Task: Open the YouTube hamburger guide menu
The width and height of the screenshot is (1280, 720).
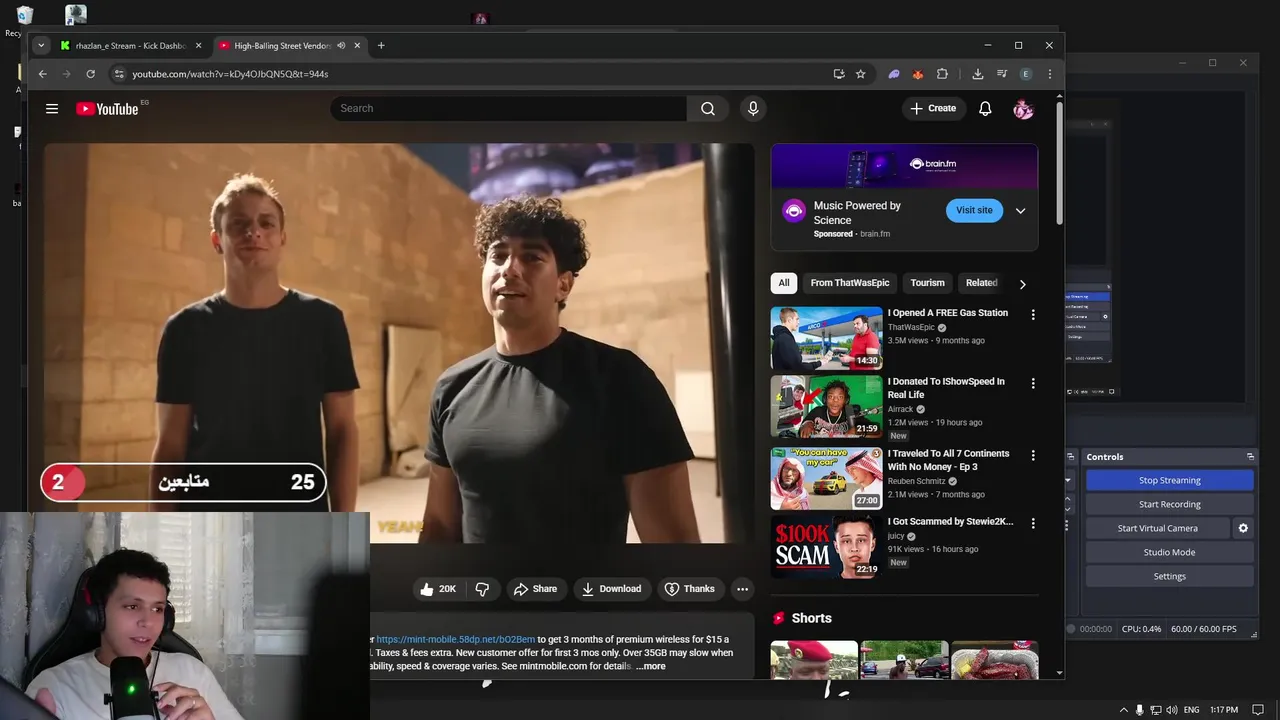Action: [52, 109]
